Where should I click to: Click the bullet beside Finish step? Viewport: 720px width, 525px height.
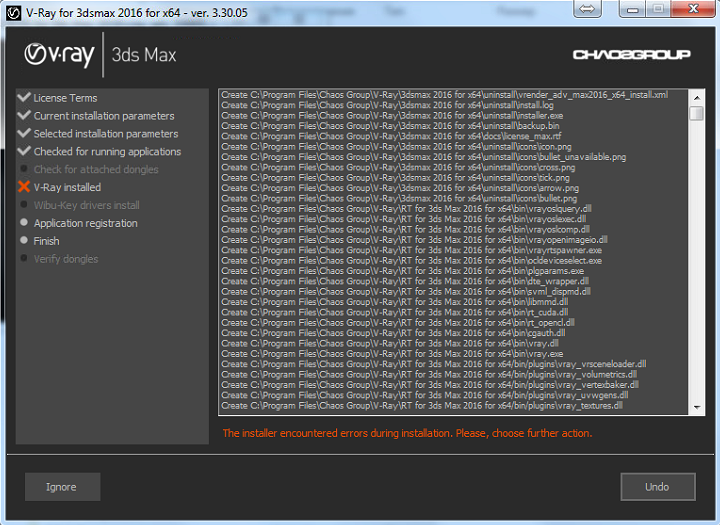point(24,240)
